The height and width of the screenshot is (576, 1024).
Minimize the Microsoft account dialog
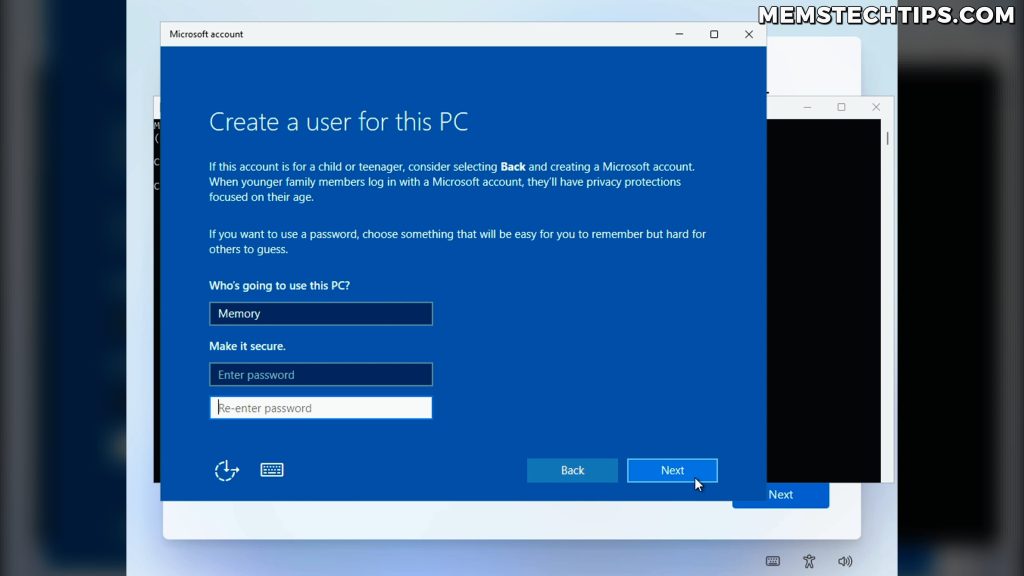tap(678, 33)
